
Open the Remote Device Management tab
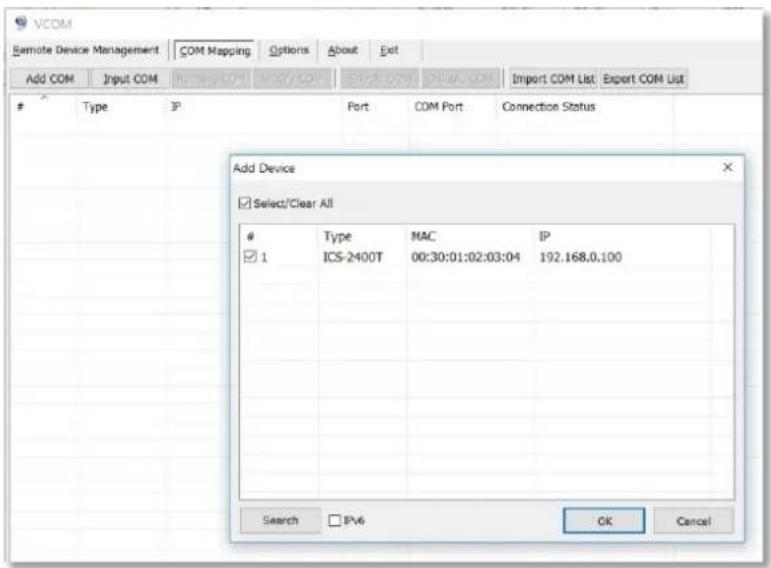click(x=86, y=50)
